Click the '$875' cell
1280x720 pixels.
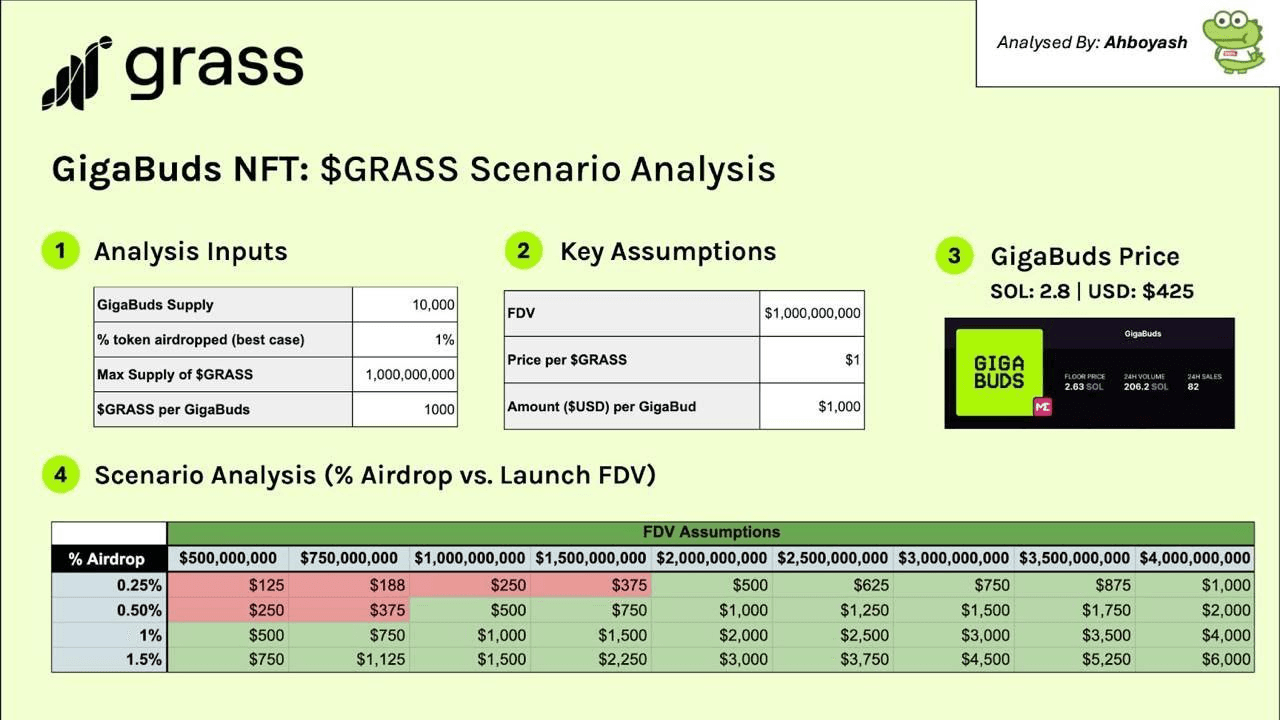click(1074, 585)
